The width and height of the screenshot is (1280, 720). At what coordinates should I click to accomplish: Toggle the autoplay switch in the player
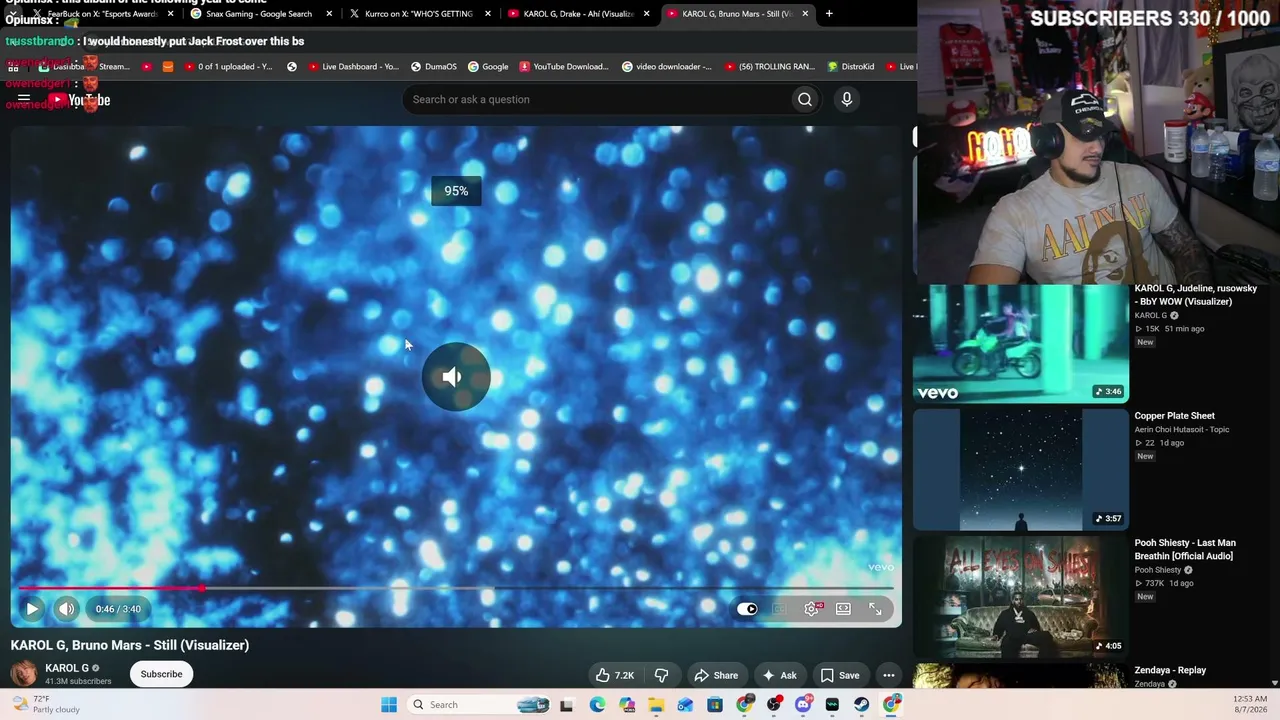pos(747,608)
